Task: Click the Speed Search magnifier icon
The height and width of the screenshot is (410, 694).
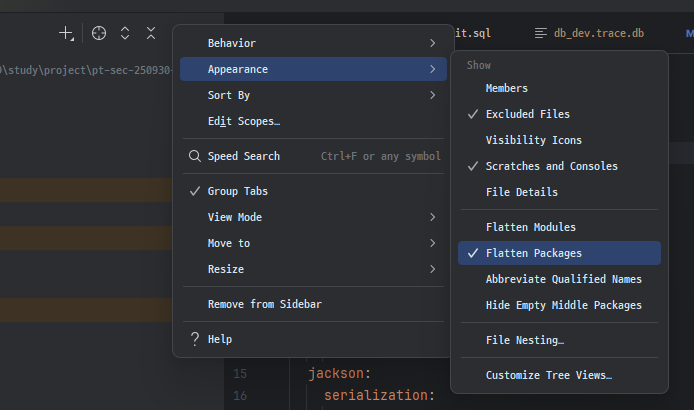Action: pos(195,156)
